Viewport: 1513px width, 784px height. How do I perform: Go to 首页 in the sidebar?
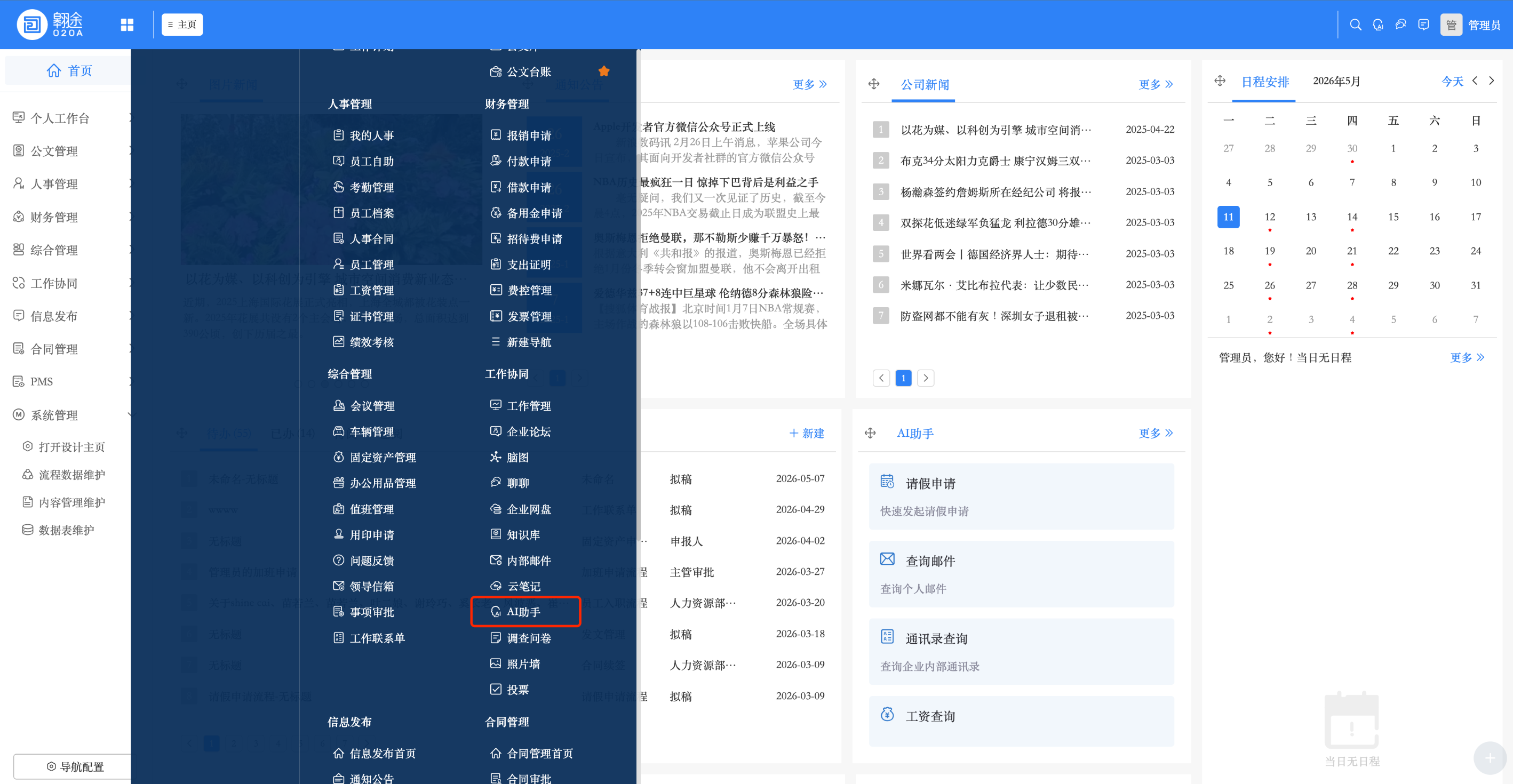click(x=69, y=70)
